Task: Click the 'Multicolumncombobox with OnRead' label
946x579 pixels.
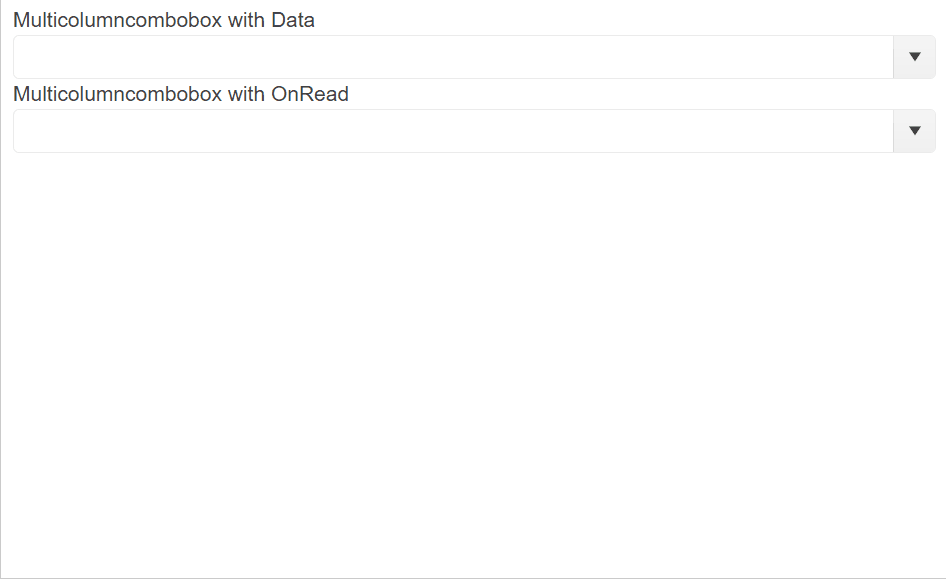Action: point(181,94)
